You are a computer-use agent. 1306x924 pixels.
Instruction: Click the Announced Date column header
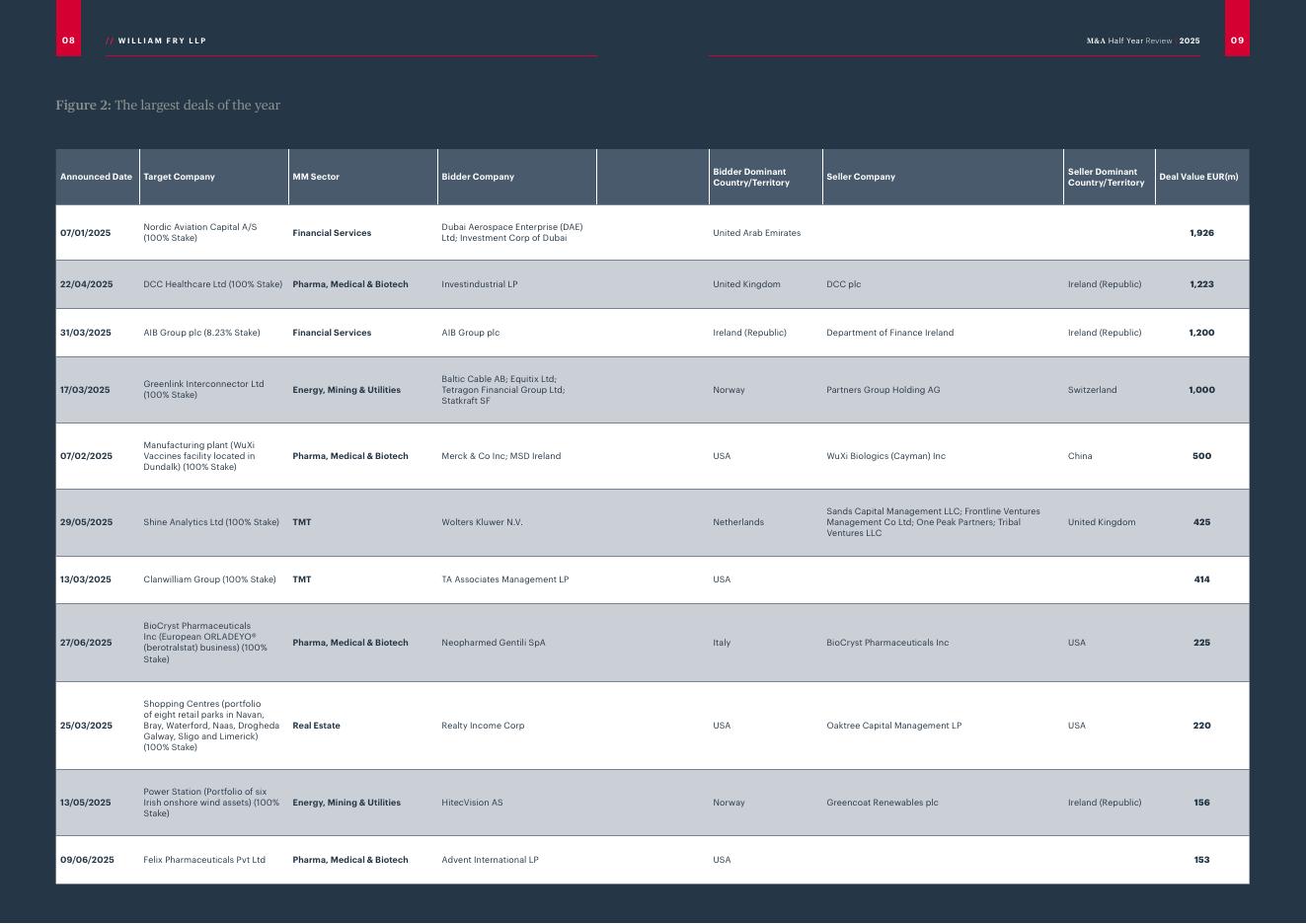(x=96, y=177)
